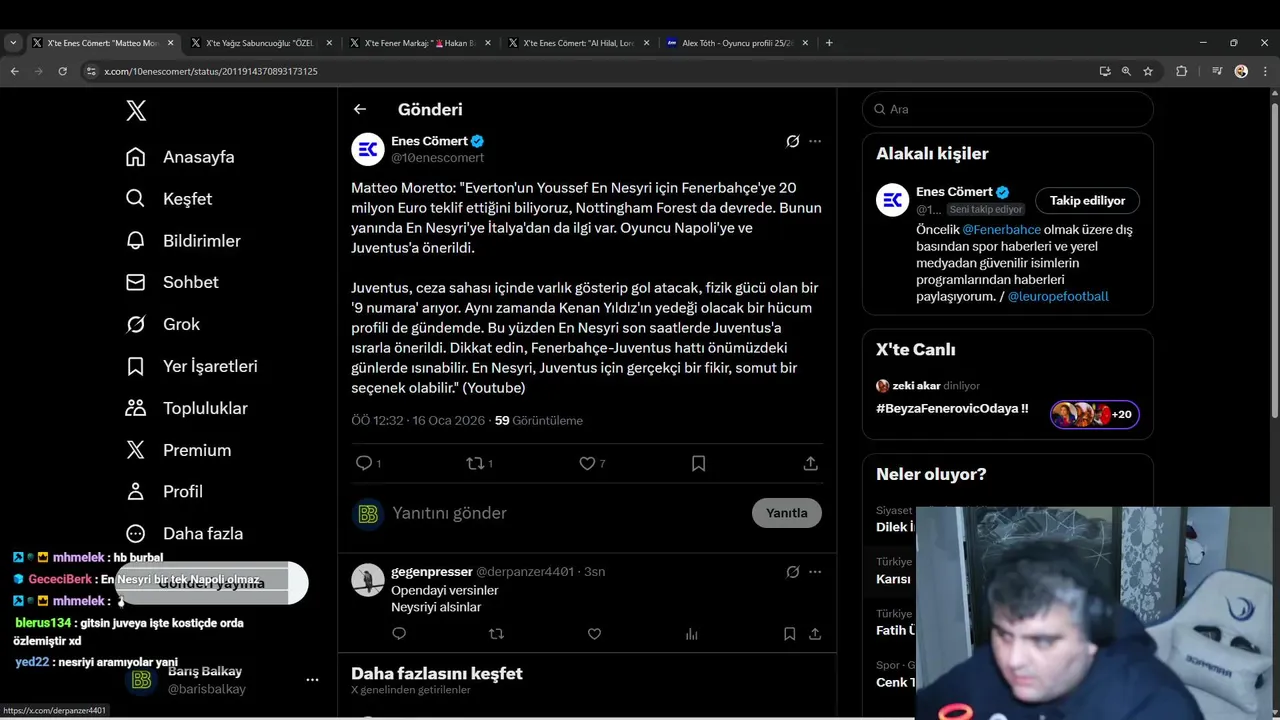Click Grok icon on gegenpresser reply
This screenshot has width=1280, height=720.
[792, 572]
